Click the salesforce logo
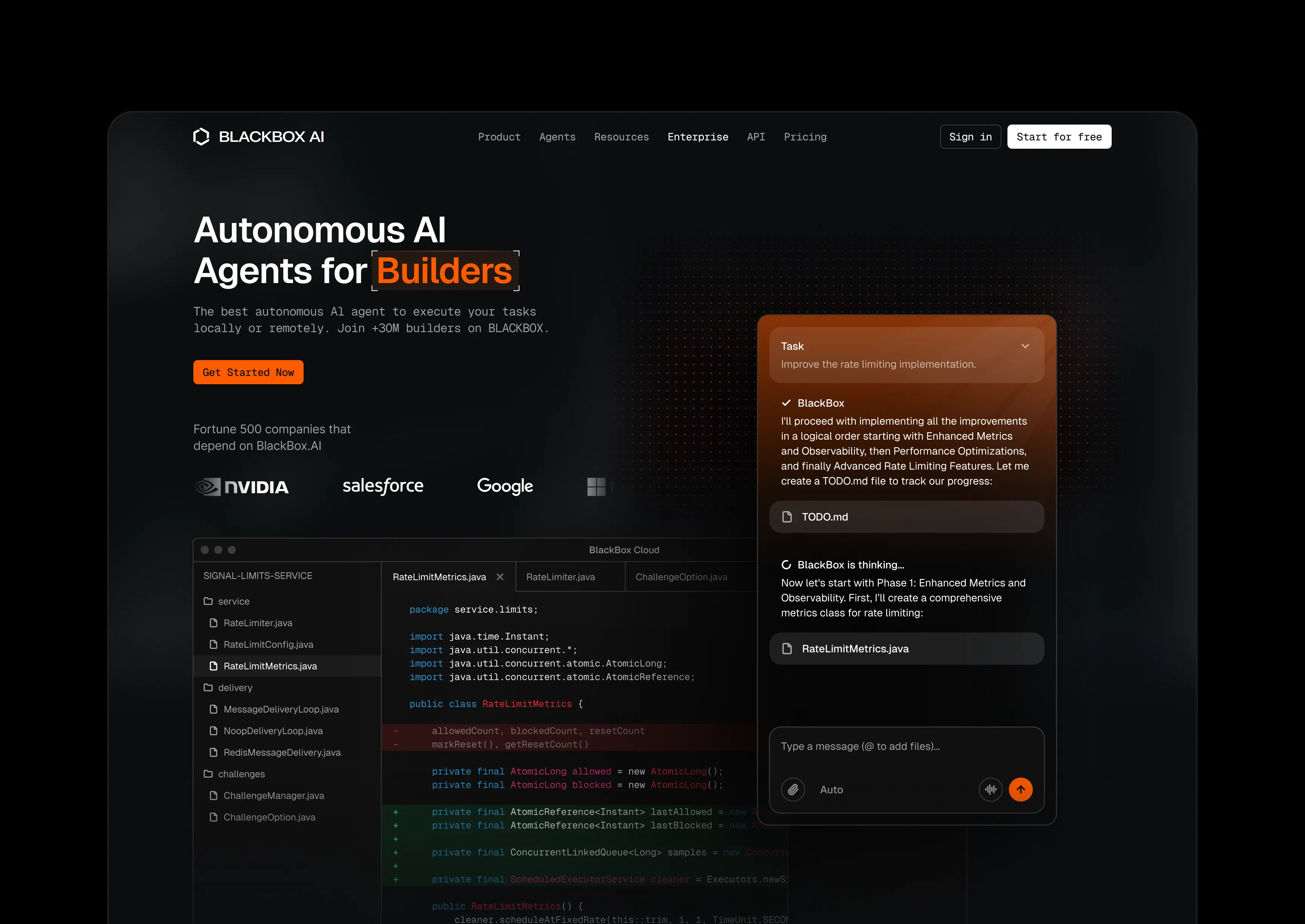 point(383,486)
